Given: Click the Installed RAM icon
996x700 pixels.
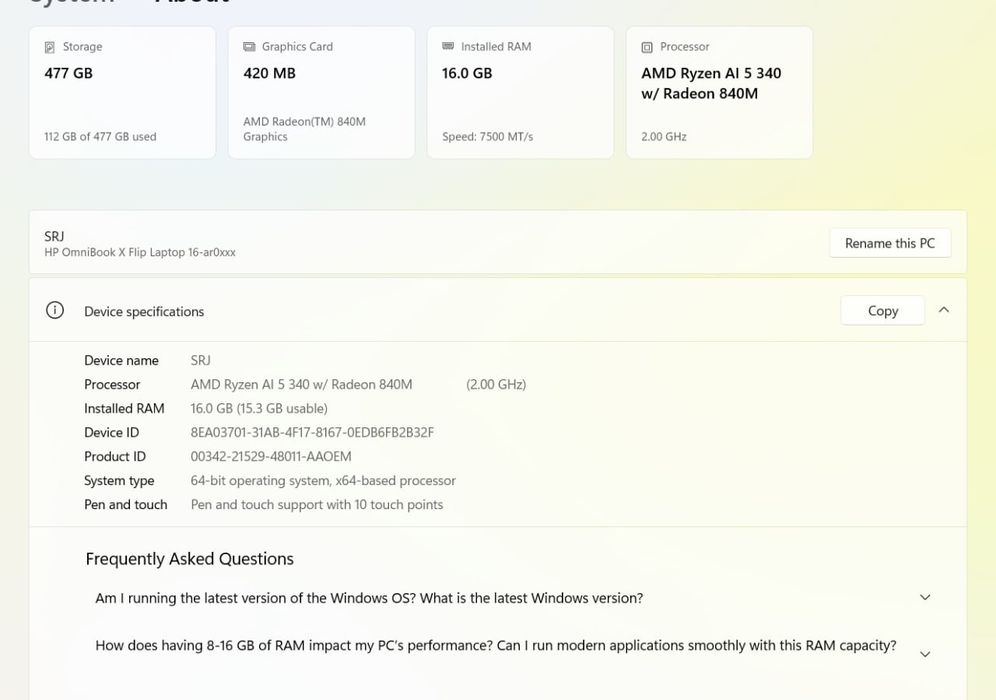Looking at the screenshot, I should coord(448,47).
